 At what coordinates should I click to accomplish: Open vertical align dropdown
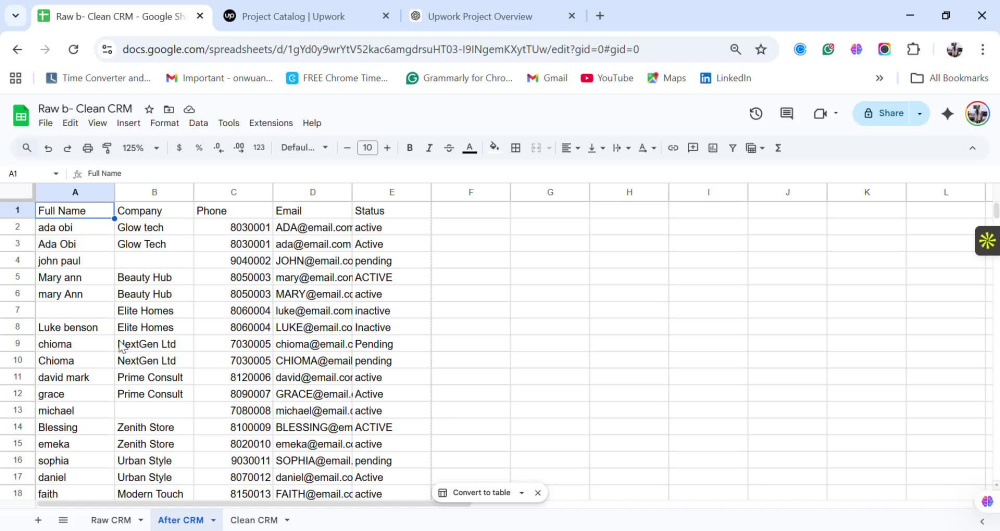pos(596,148)
